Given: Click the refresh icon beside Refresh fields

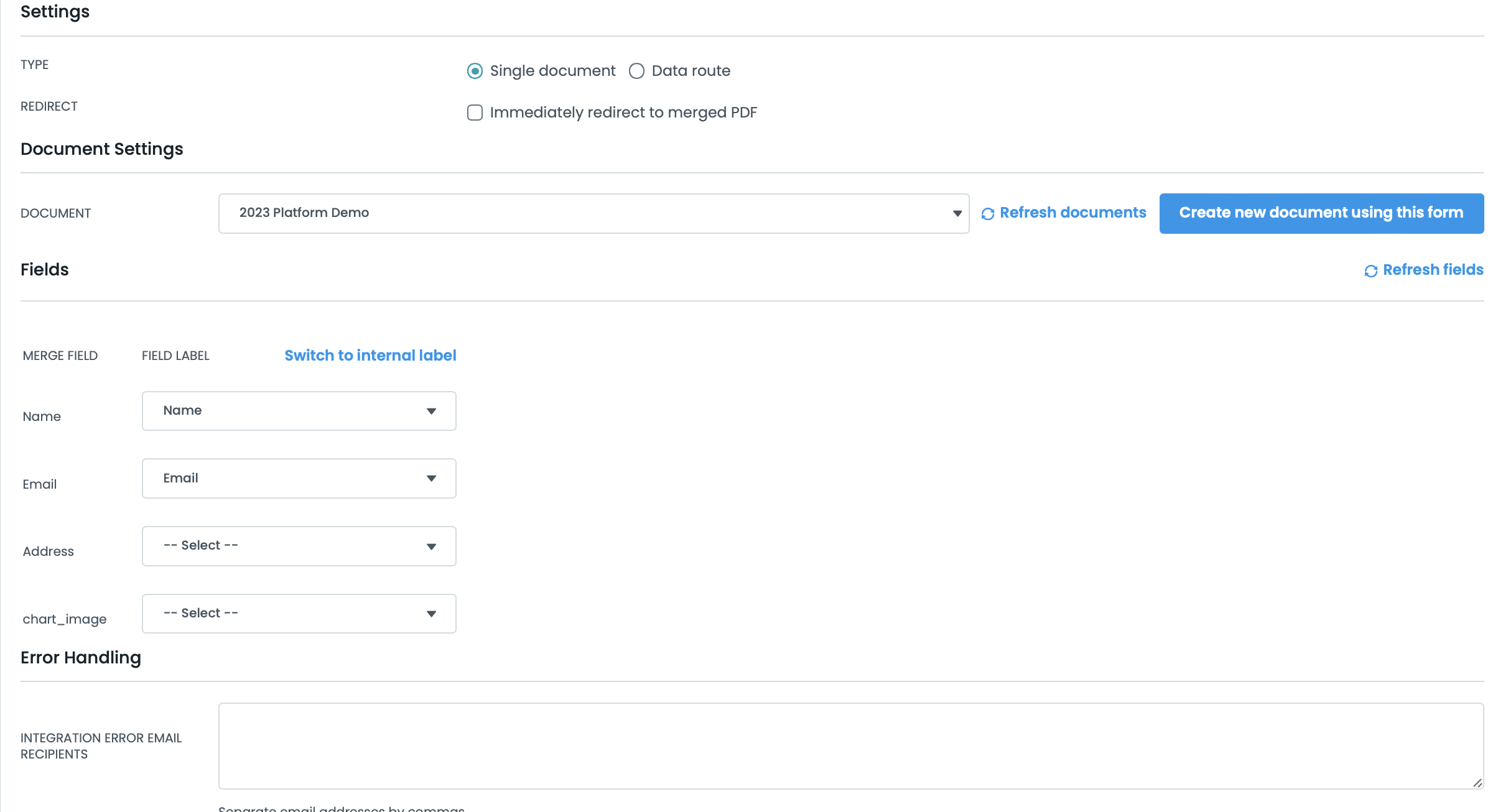Looking at the screenshot, I should [x=1371, y=270].
